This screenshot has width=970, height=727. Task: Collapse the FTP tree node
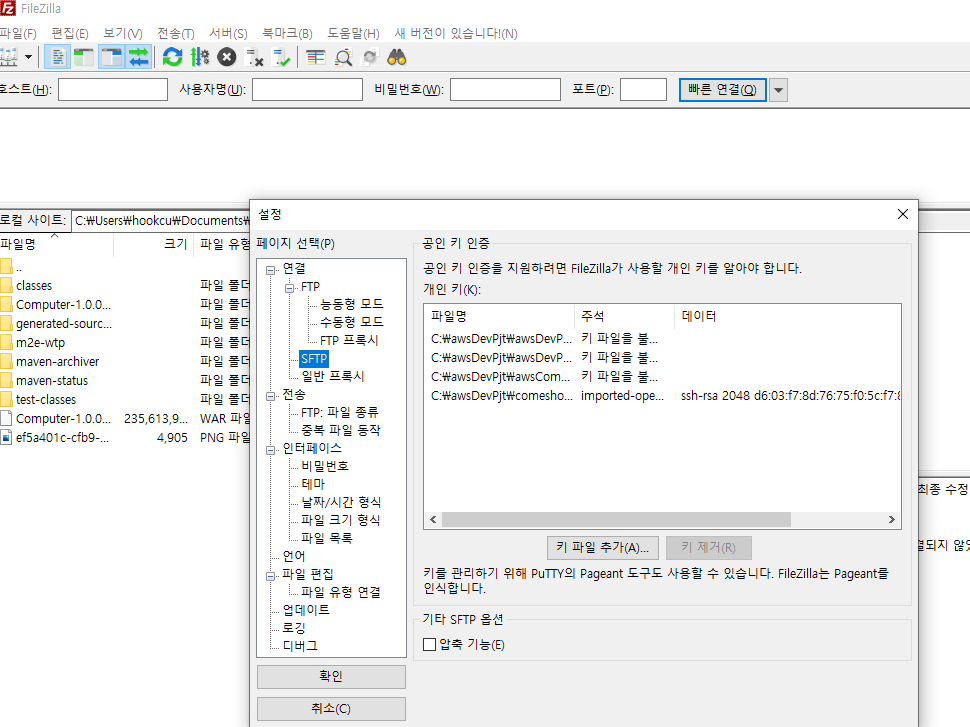pos(290,288)
